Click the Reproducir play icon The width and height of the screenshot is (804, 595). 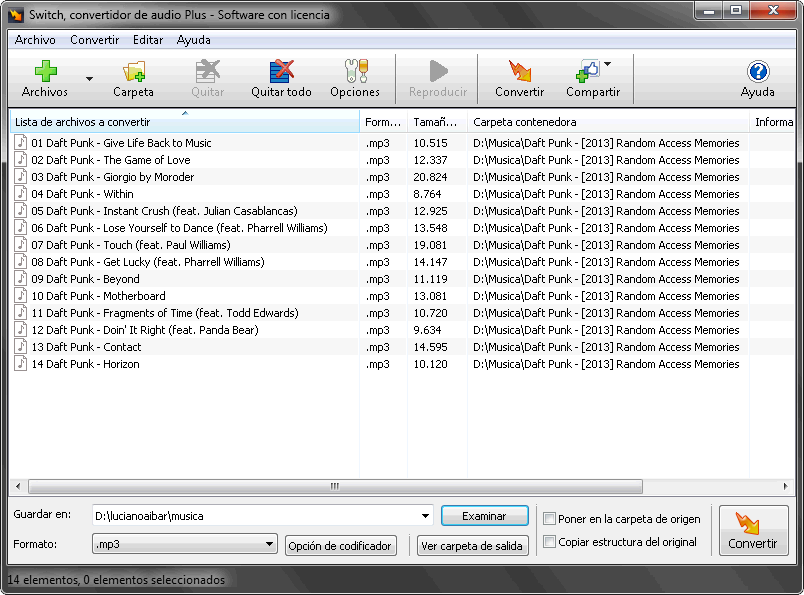point(438,71)
